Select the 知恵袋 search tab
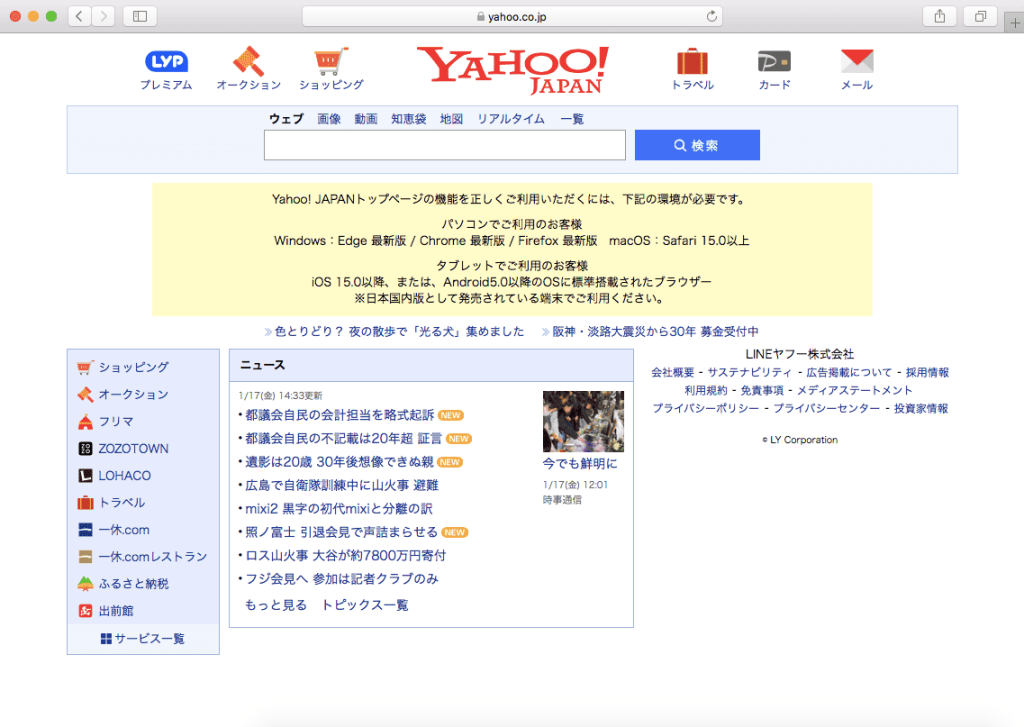This screenshot has height=727, width=1024. click(x=409, y=119)
